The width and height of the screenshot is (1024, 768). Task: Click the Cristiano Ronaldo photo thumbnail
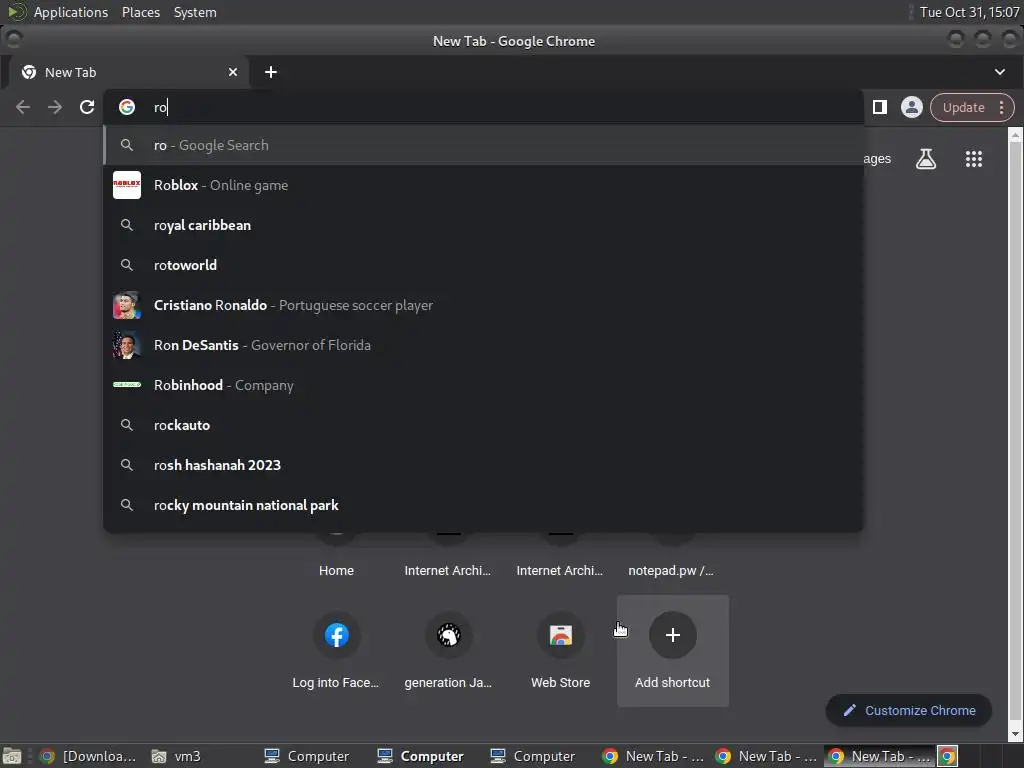pos(127,305)
